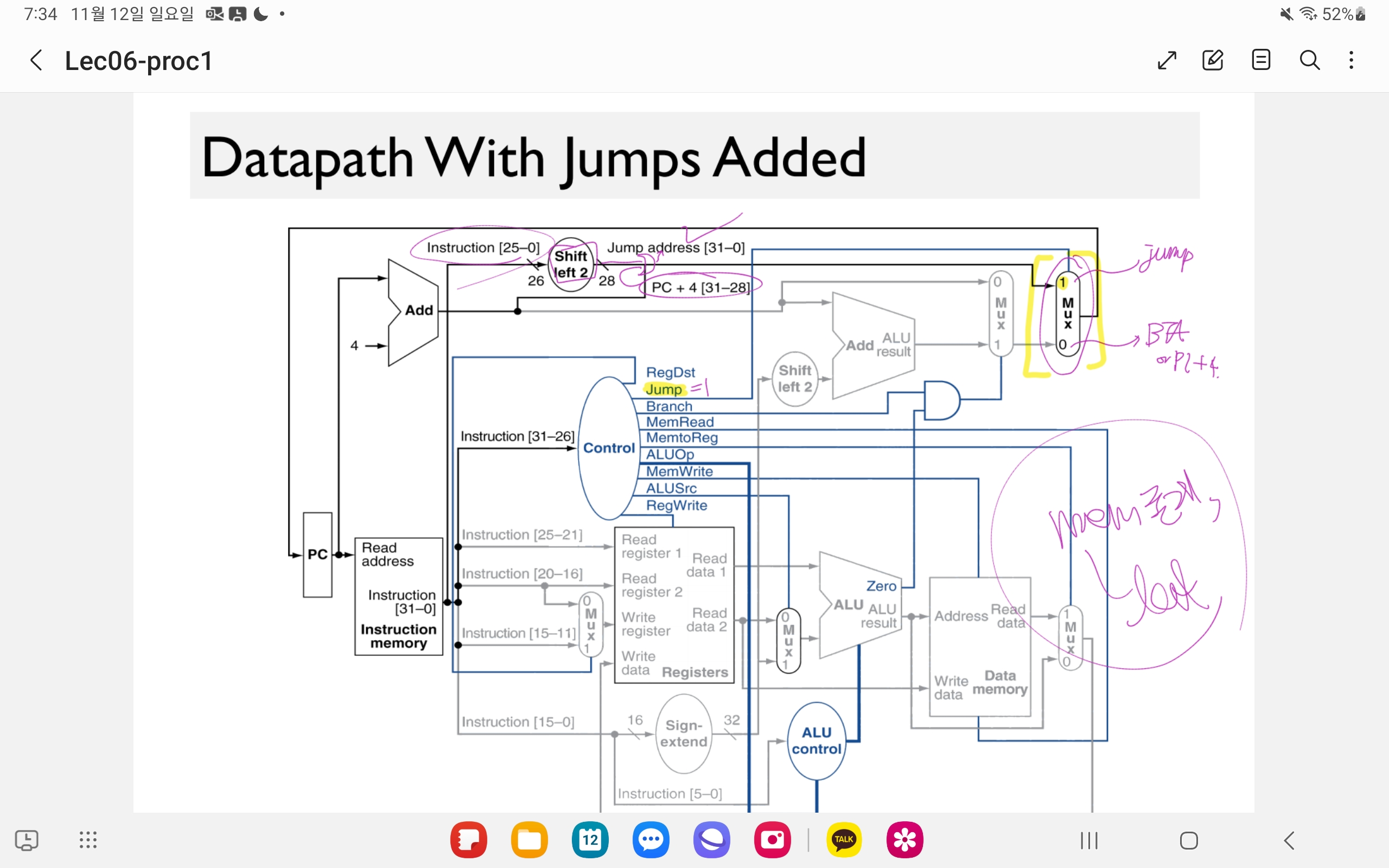This screenshot has height=868, width=1389.
Task: Tap the highlighted 'Jump' control signal label
Action: (x=664, y=389)
